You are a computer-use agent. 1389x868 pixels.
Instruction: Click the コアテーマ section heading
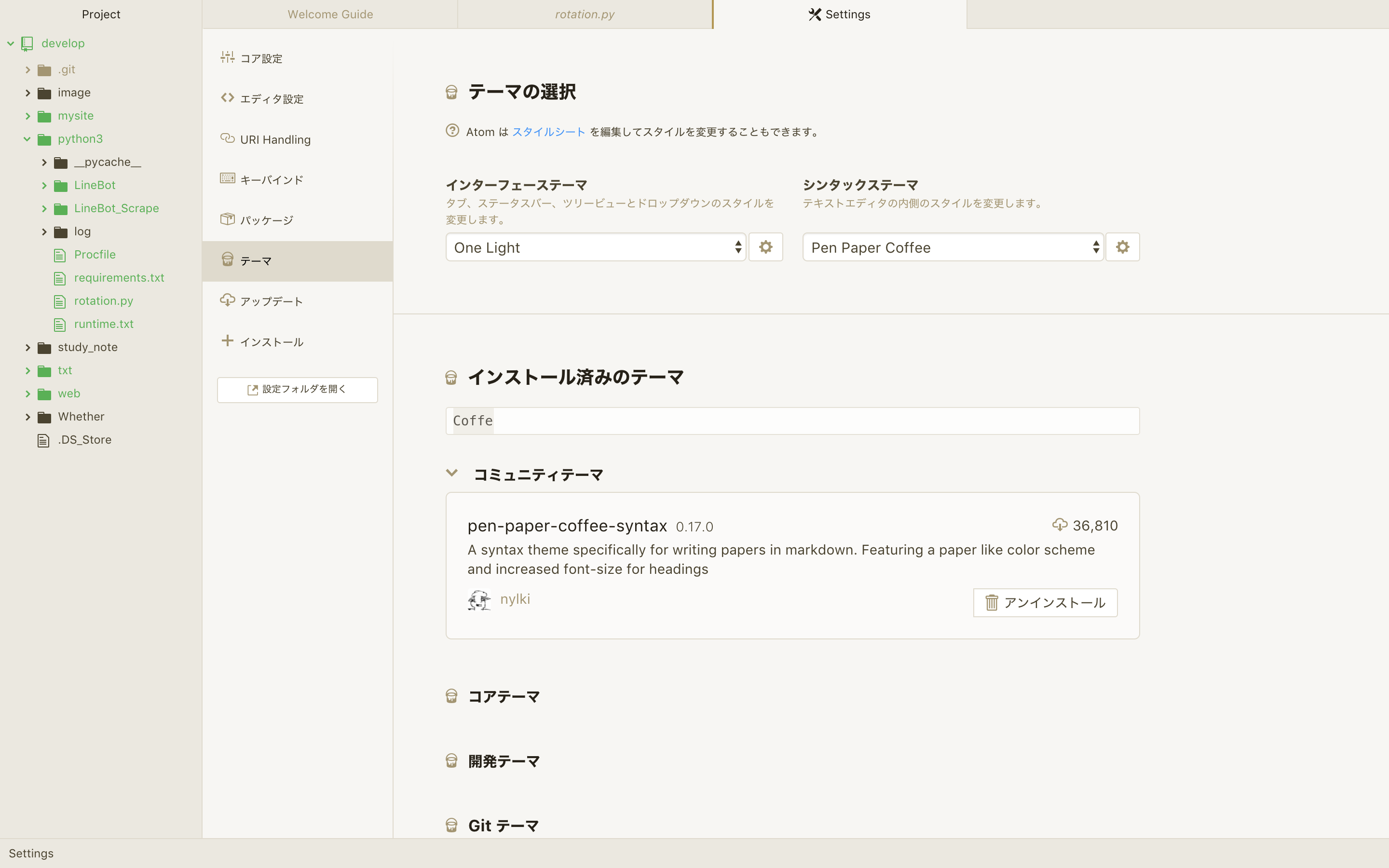[504, 696]
